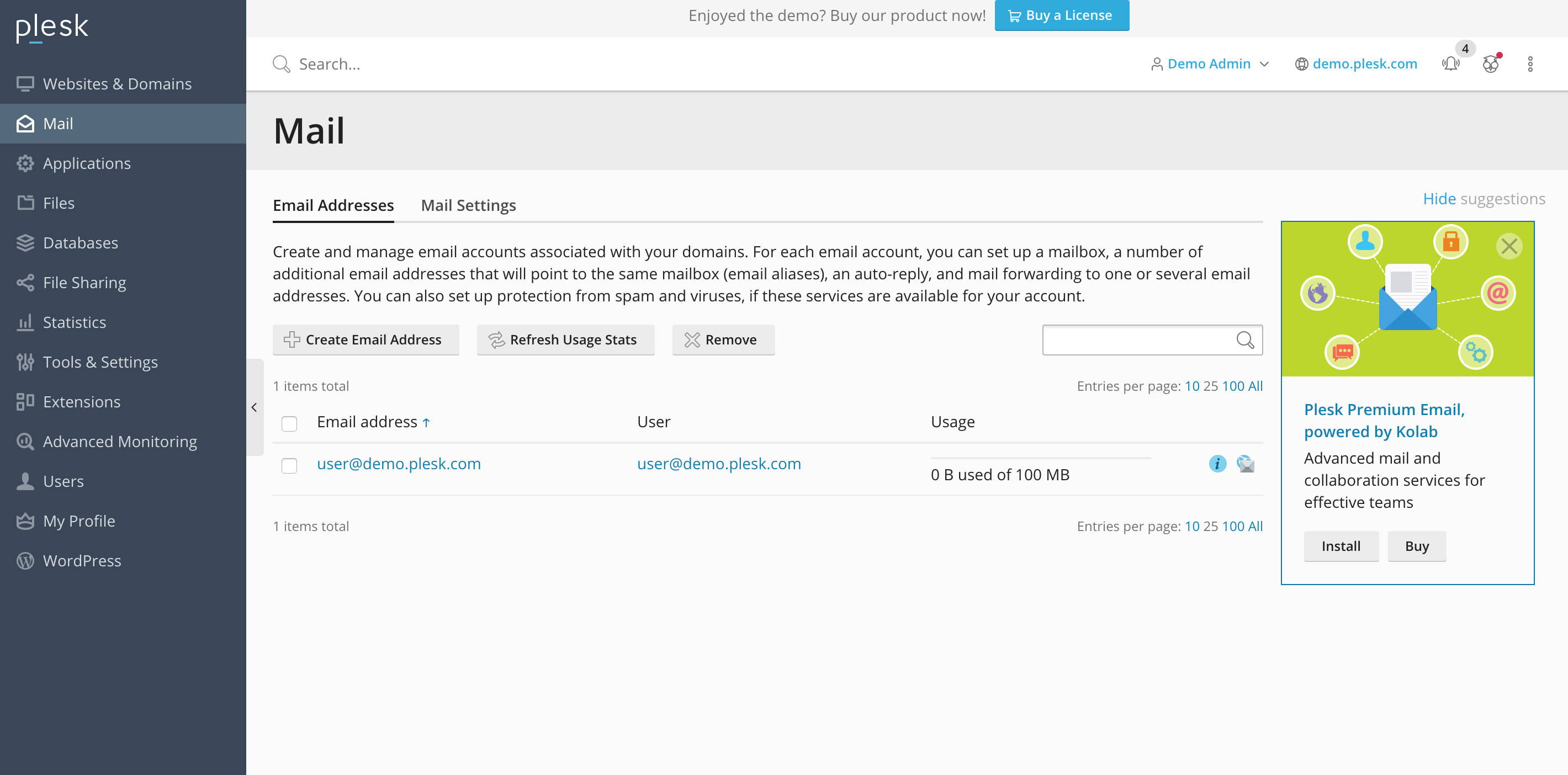Screen dimensions: 1568x775
Task: Switch to Mail Settings tab
Action: [x=468, y=206]
